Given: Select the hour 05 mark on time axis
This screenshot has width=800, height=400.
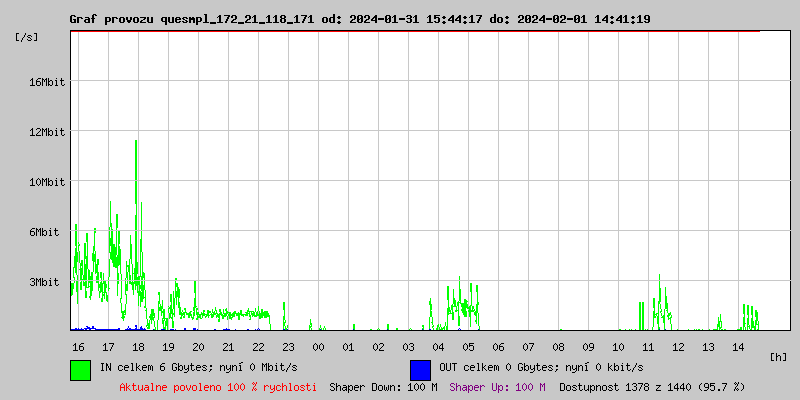Looking at the screenshot, I should 468,346.
